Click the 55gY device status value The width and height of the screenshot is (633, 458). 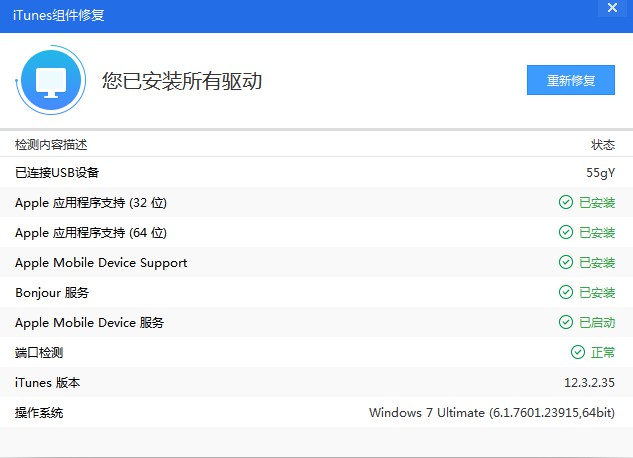[600, 173]
